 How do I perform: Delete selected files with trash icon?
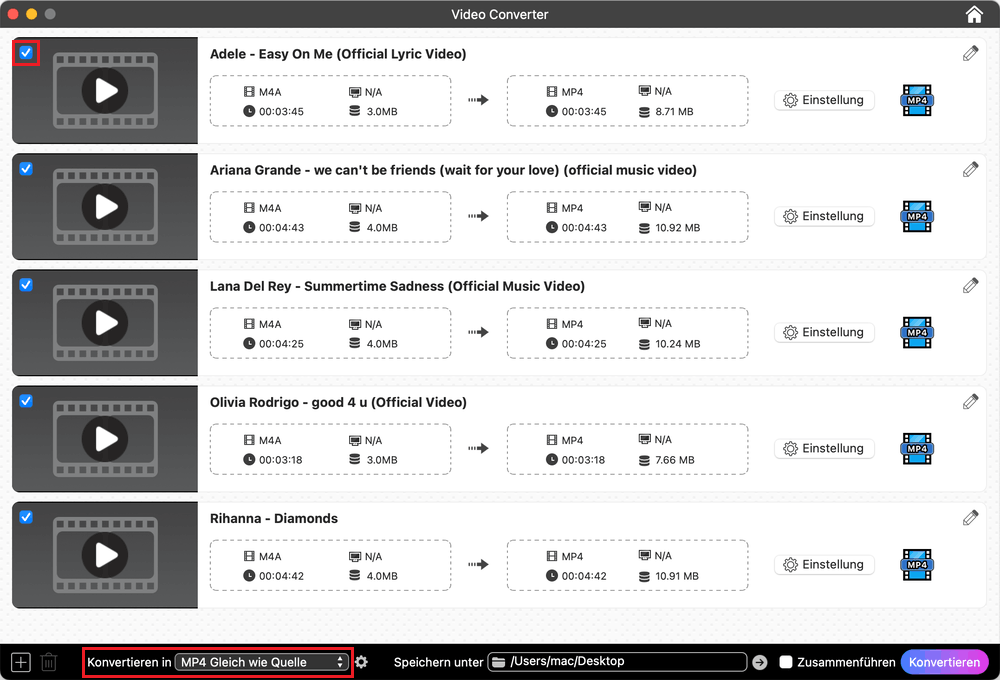[x=49, y=662]
